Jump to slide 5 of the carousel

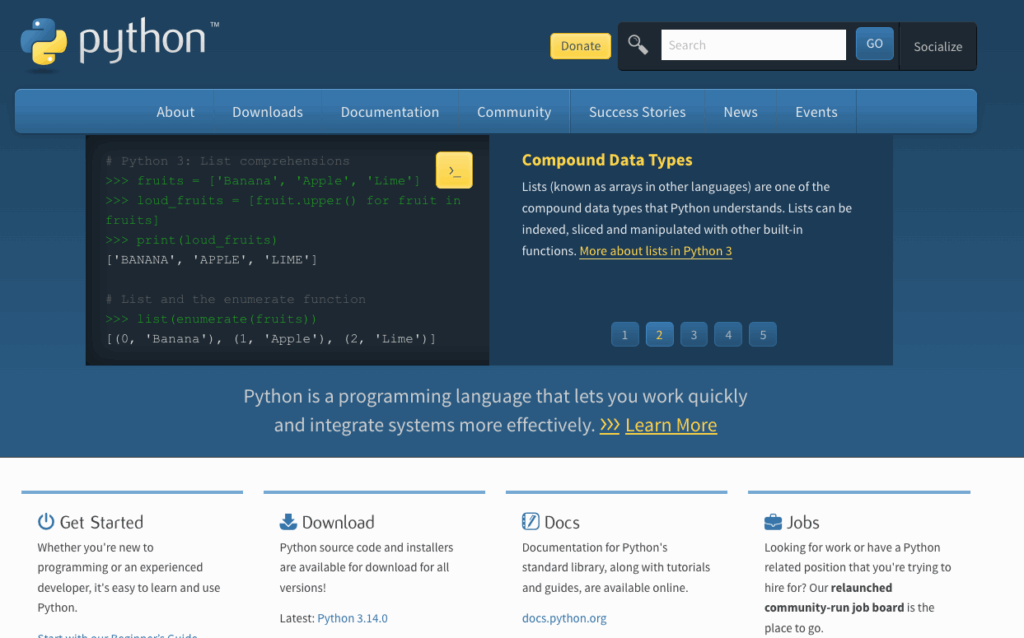762,335
